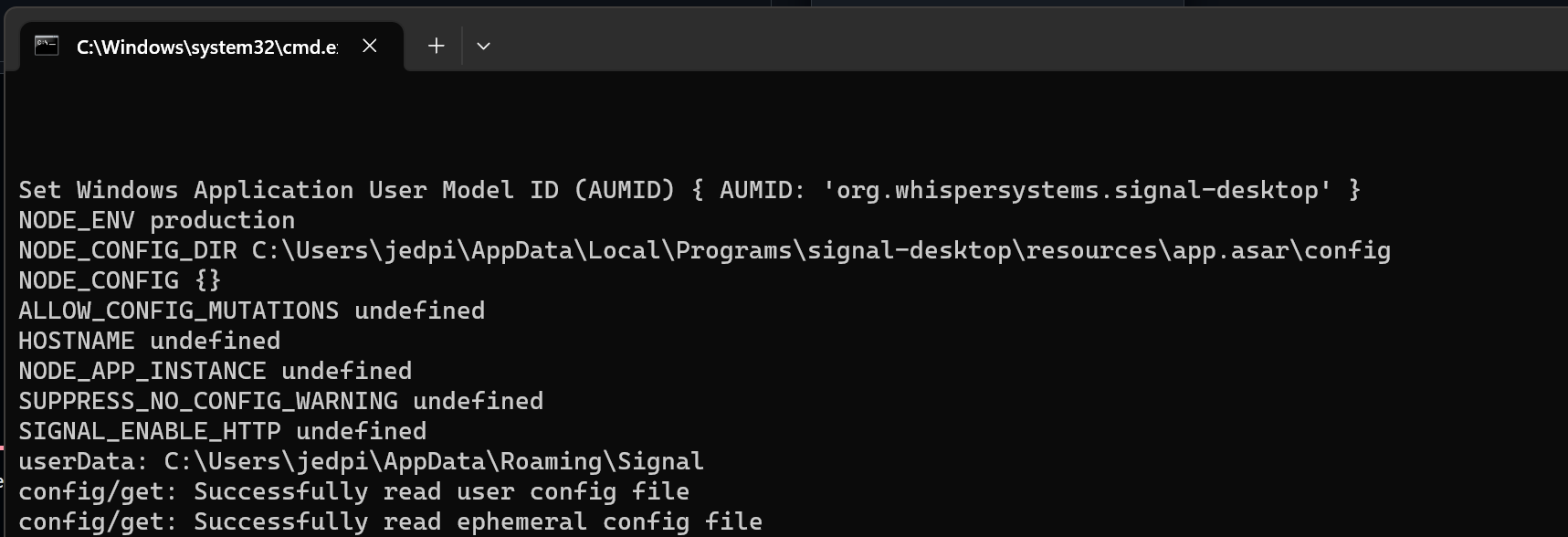Click 'SIGNAL_ENABLE_HTTP undefined' text

pyautogui.click(x=221, y=430)
